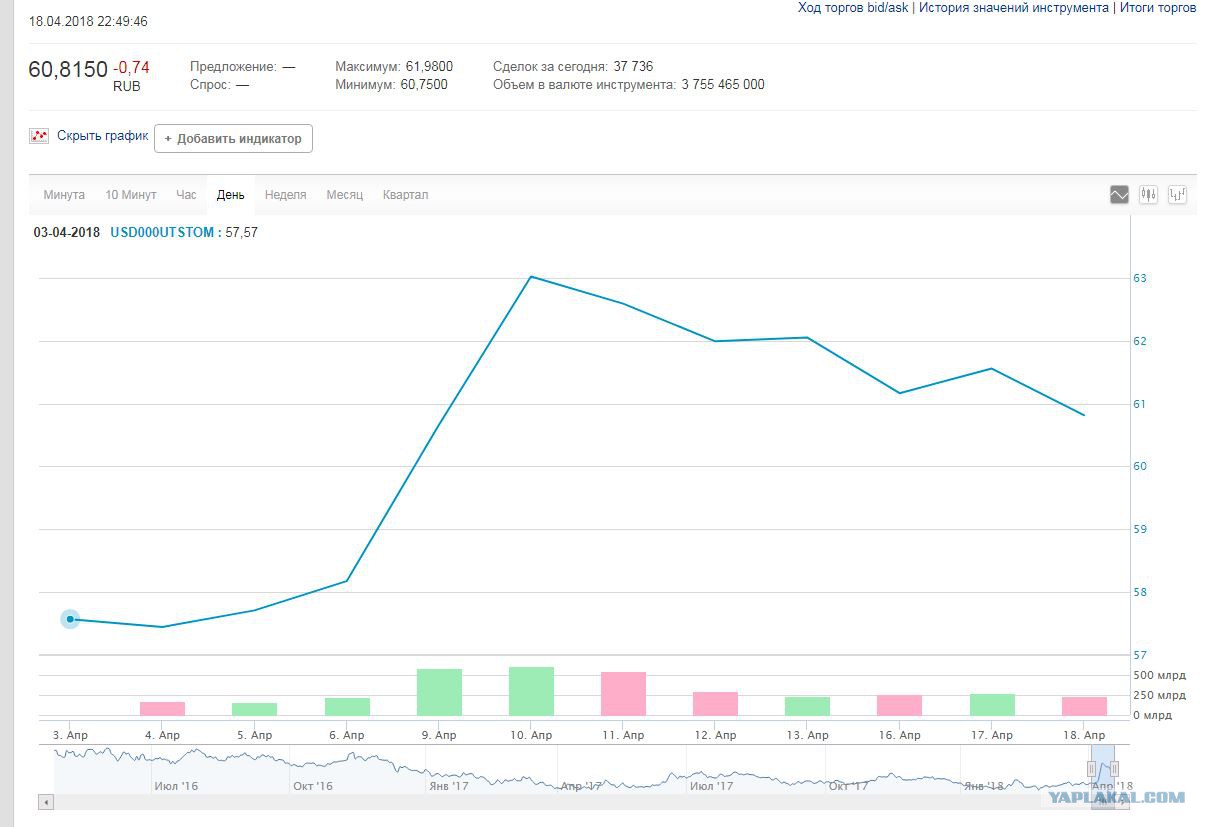Click the price value 60,8150
1211x827 pixels.
[68, 69]
